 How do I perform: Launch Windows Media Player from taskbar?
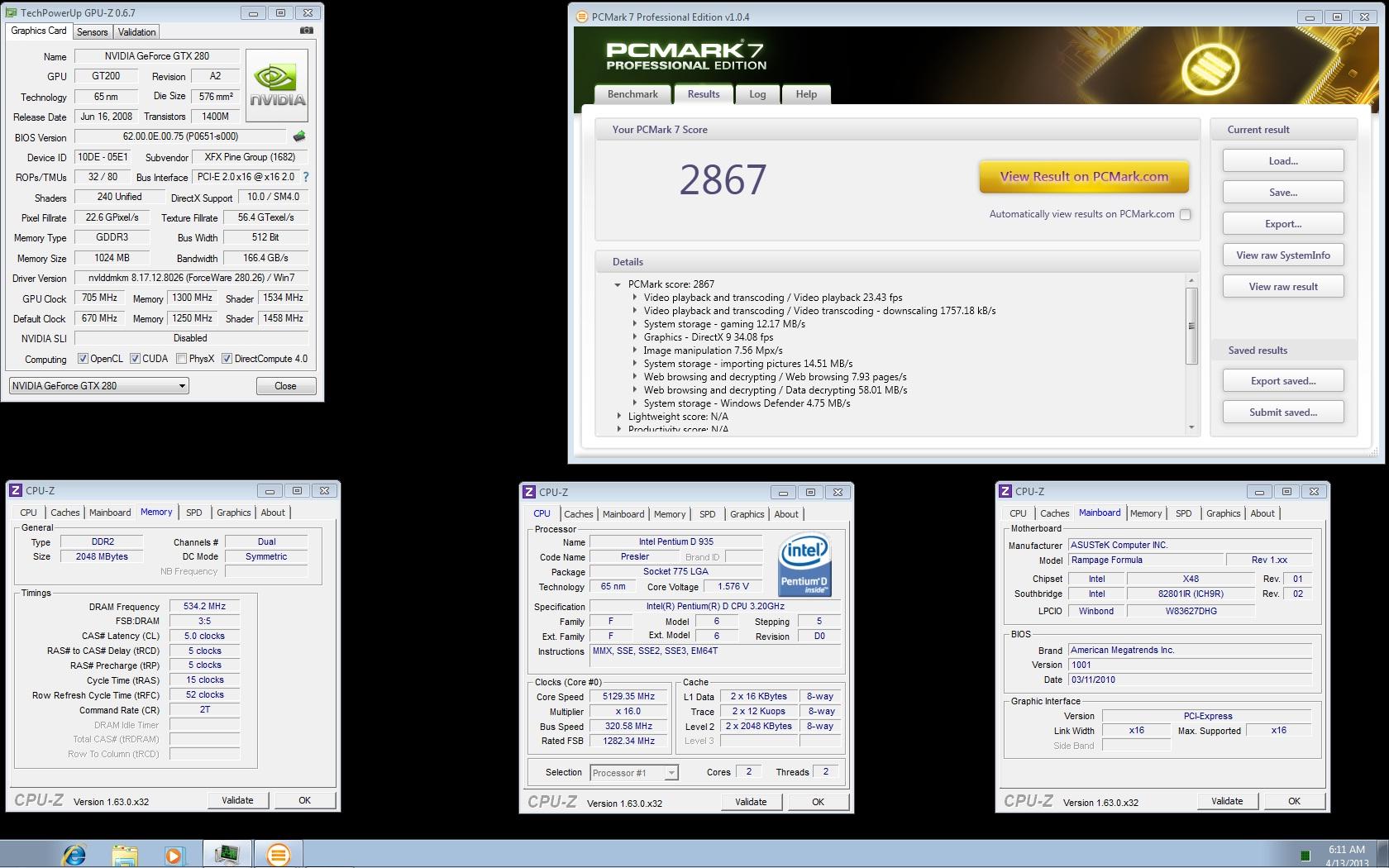(174, 854)
